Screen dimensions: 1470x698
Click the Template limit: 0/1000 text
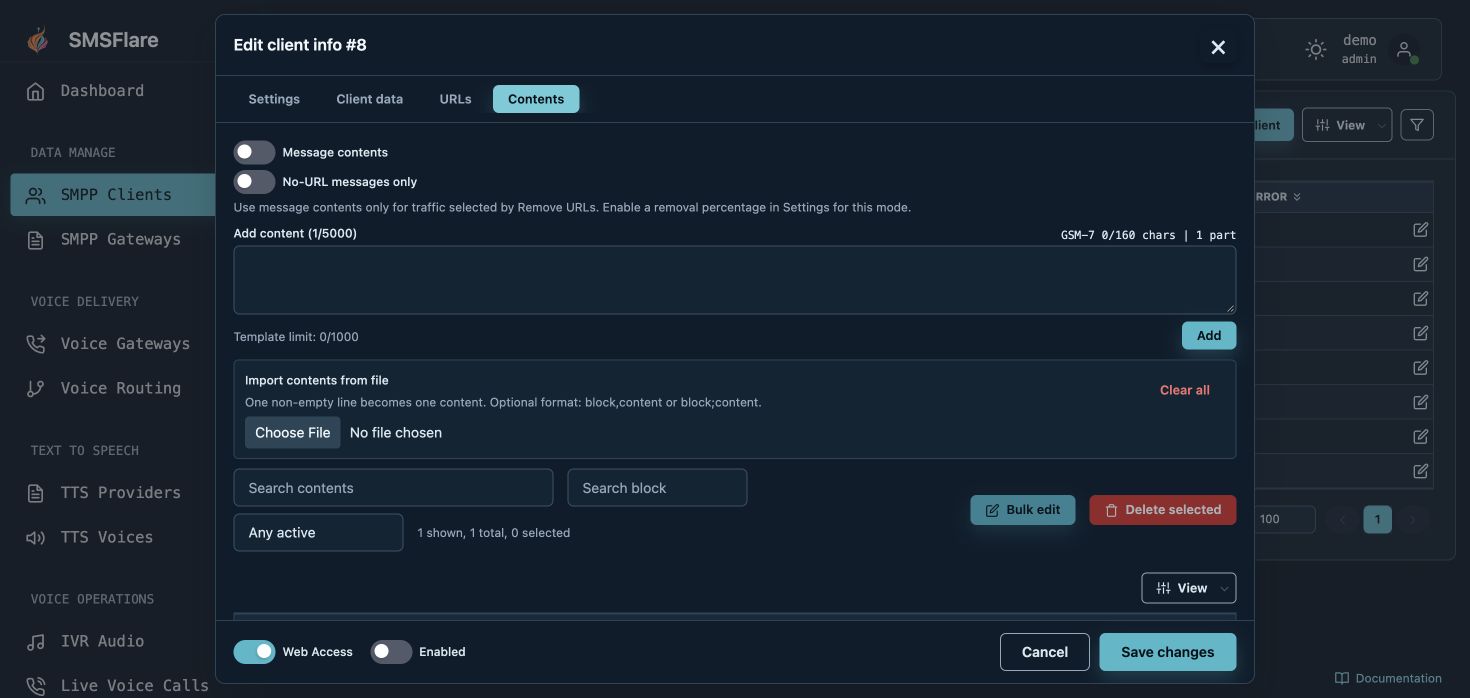296,337
